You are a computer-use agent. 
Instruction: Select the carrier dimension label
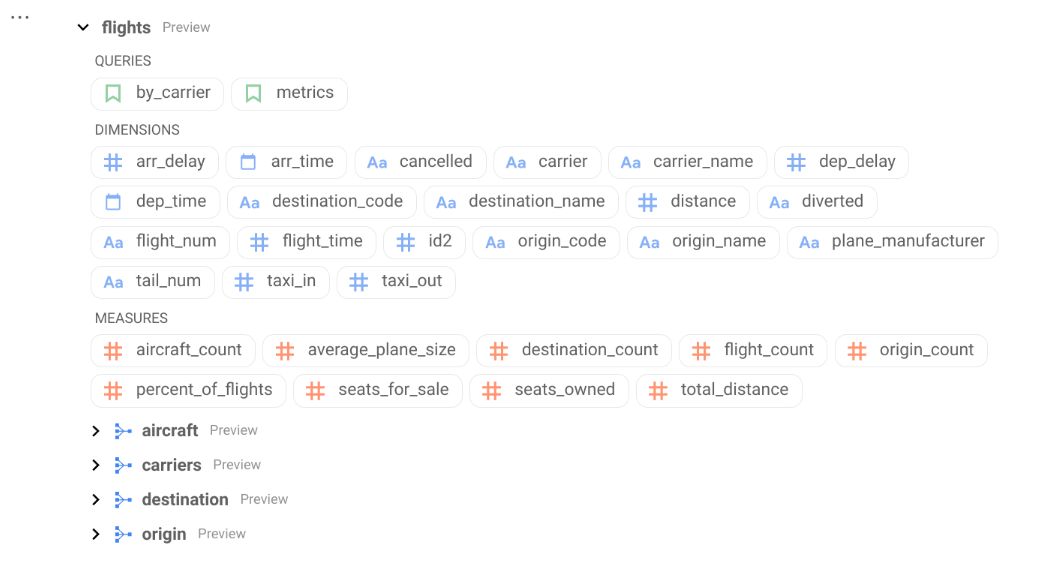point(563,162)
